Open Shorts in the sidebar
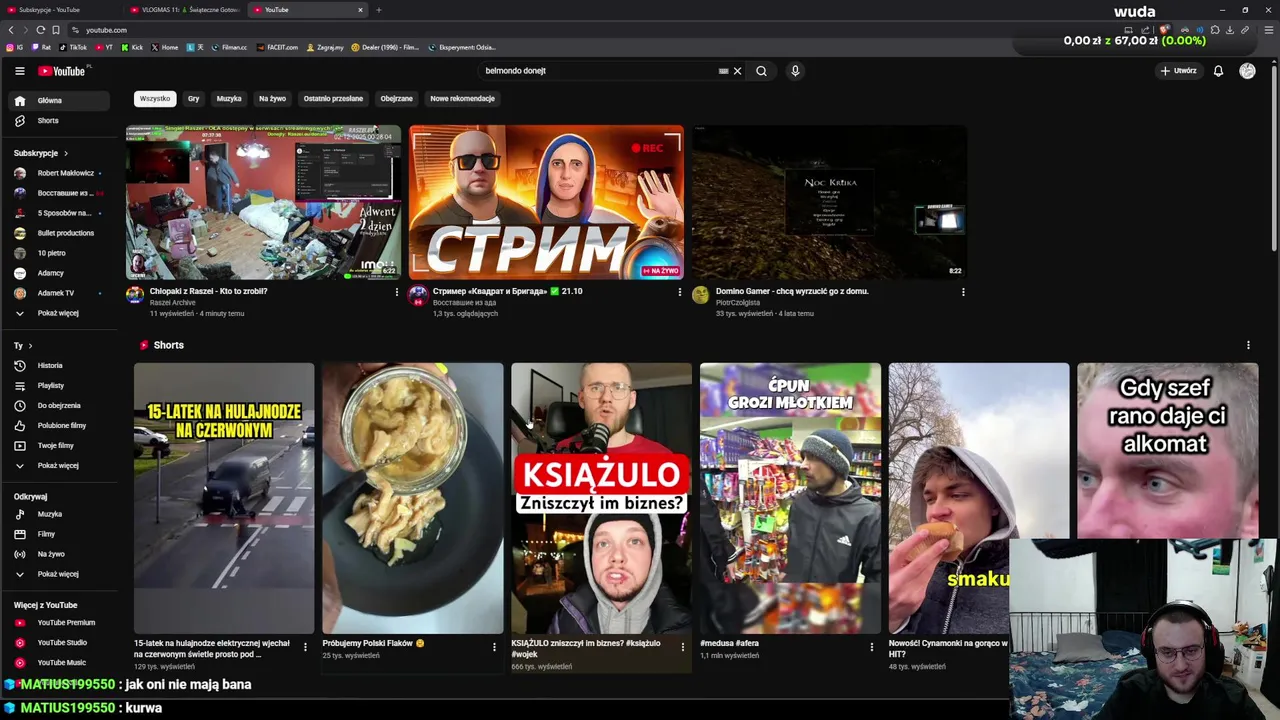 pyautogui.click(x=60, y=120)
